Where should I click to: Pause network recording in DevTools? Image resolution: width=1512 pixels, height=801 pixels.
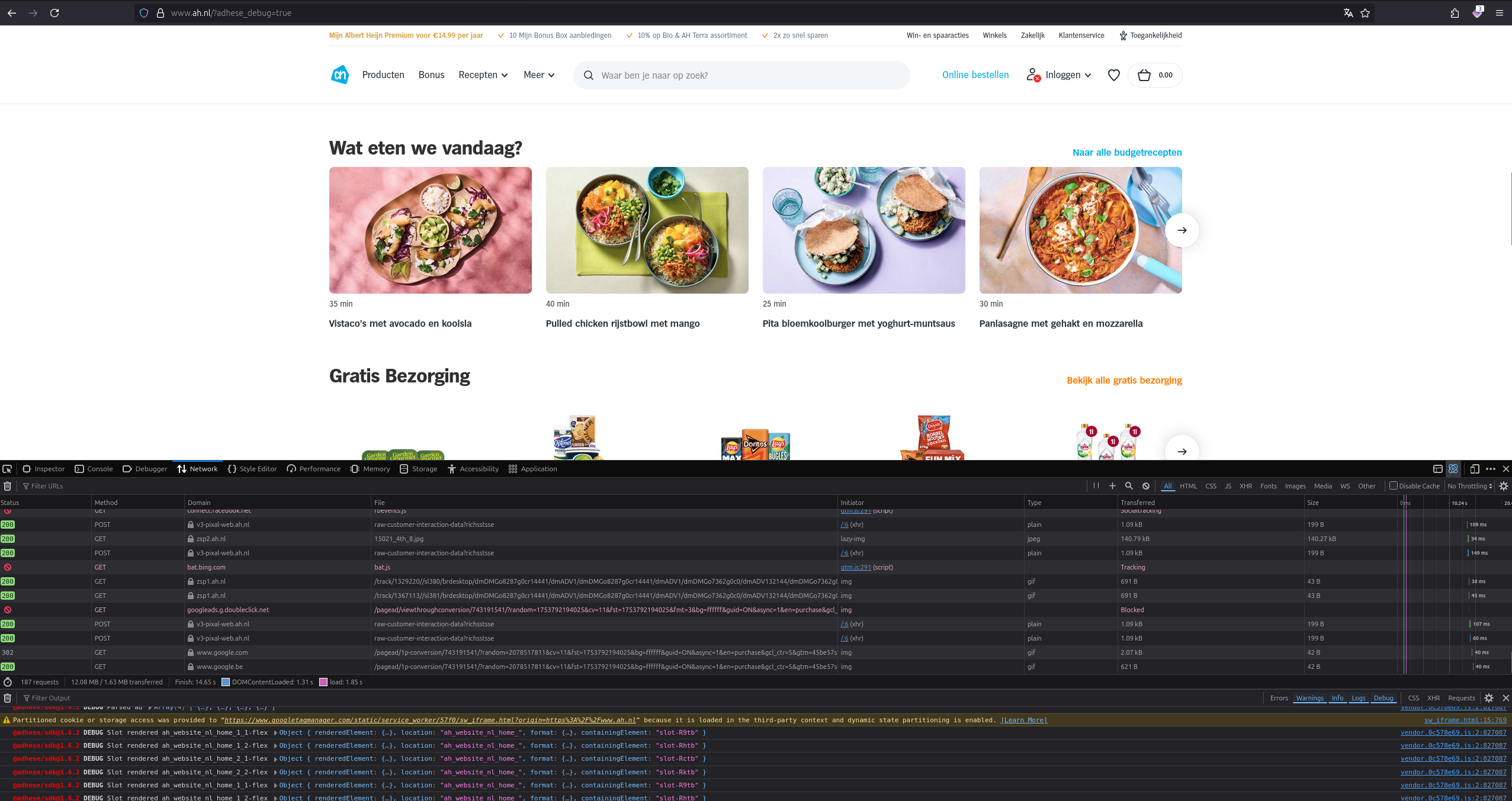click(1096, 486)
